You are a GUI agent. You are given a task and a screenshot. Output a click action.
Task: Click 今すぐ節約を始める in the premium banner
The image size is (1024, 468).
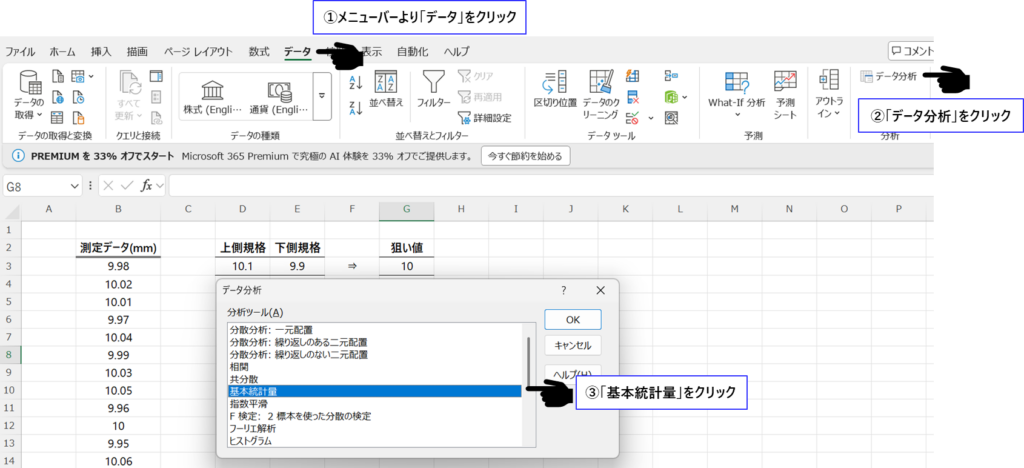(x=526, y=156)
